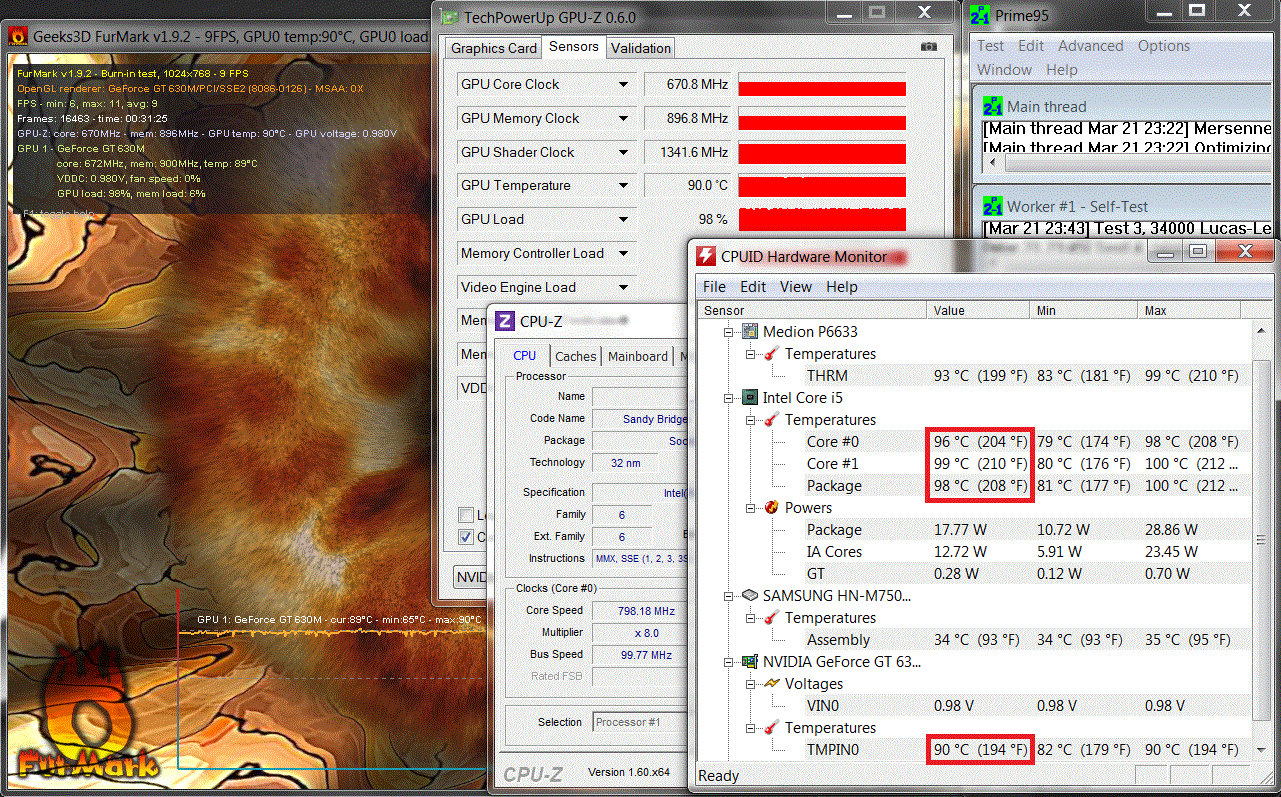The width and height of the screenshot is (1281, 797).
Task: Open the Test menu in Prime95
Action: [x=991, y=46]
